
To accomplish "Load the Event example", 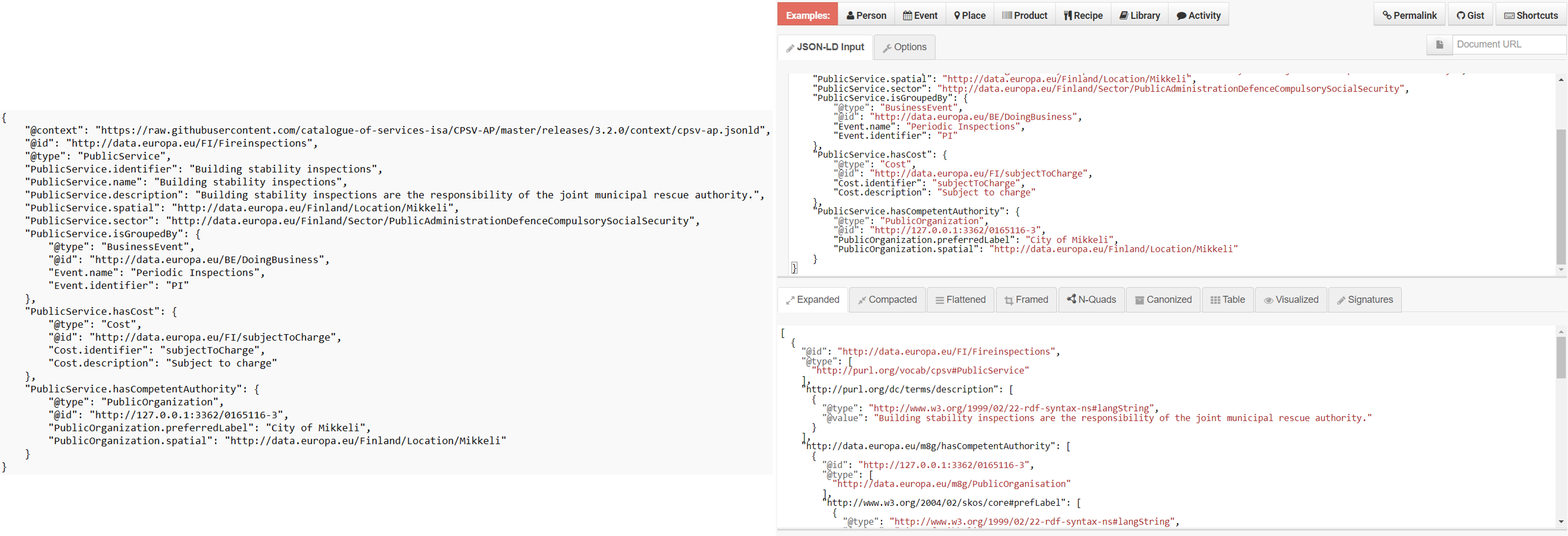I will point(920,15).
